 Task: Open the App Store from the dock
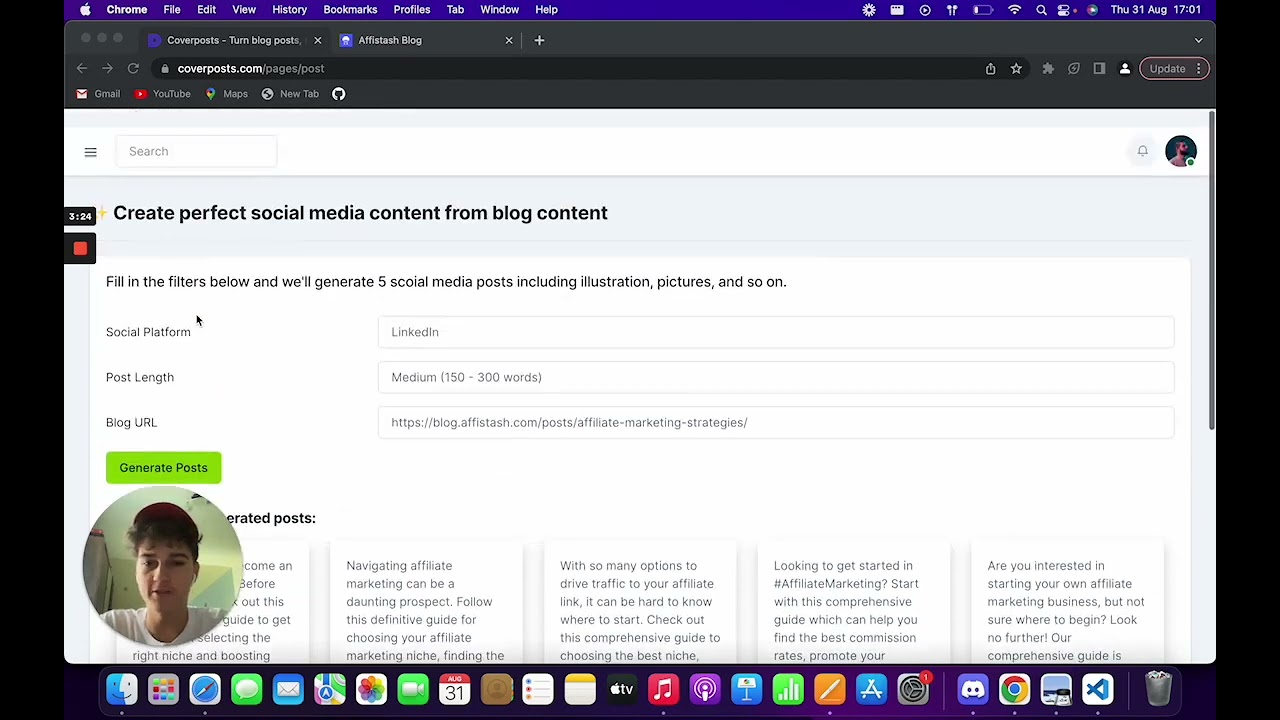[872, 689]
